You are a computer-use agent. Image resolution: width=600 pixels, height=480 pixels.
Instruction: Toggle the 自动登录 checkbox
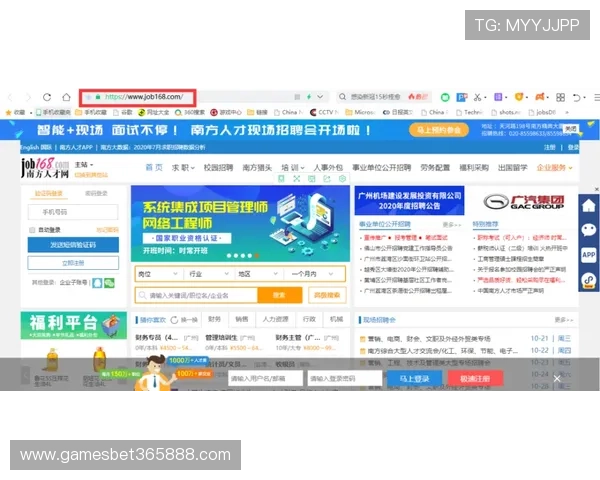pyautogui.click(x=32, y=230)
